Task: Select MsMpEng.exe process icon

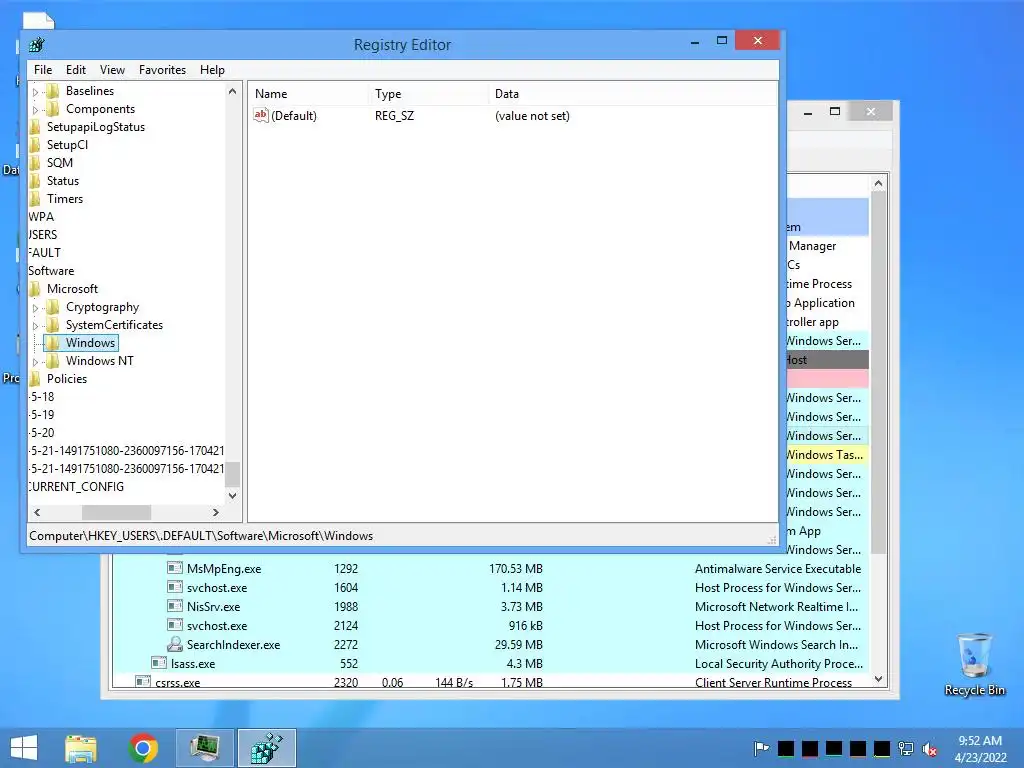Action: tap(174, 568)
